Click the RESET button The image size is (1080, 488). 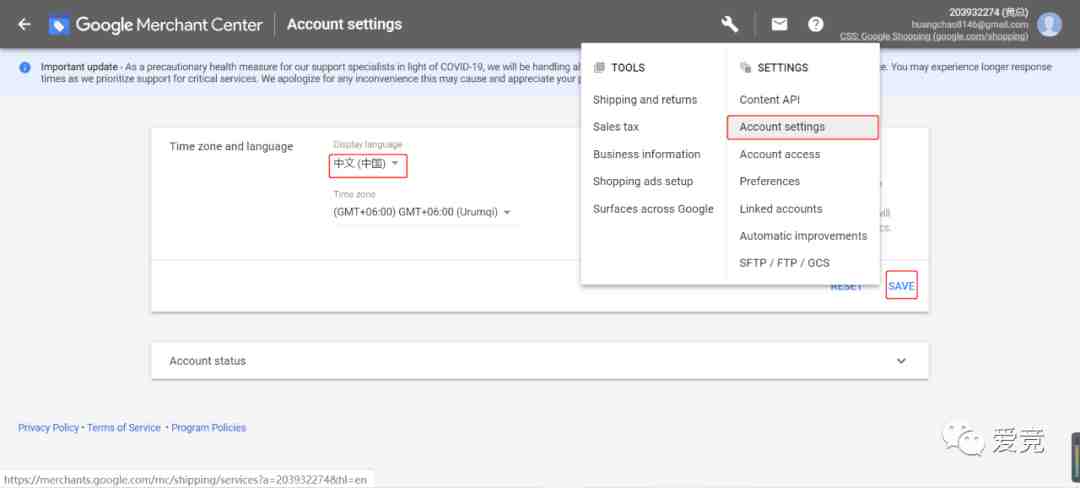(x=847, y=286)
